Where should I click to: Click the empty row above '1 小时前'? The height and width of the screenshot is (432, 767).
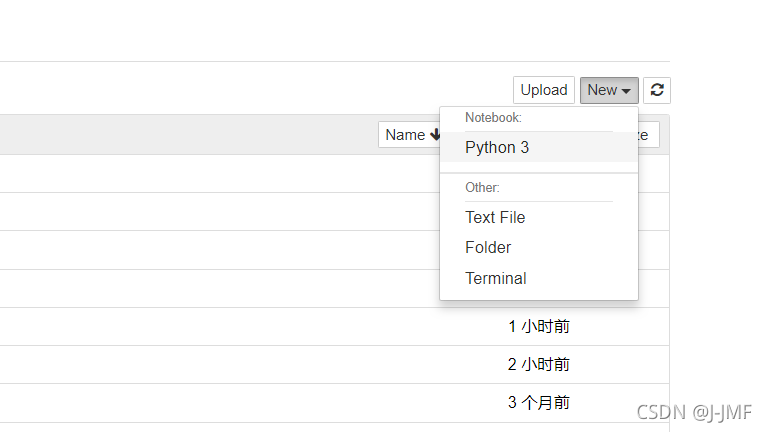coord(200,288)
